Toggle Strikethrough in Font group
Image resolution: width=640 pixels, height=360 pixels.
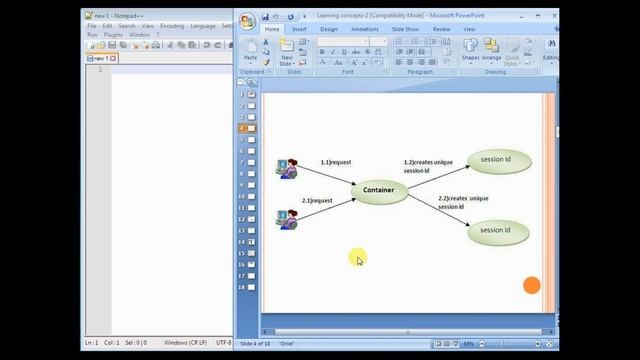click(x=356, y=52)
